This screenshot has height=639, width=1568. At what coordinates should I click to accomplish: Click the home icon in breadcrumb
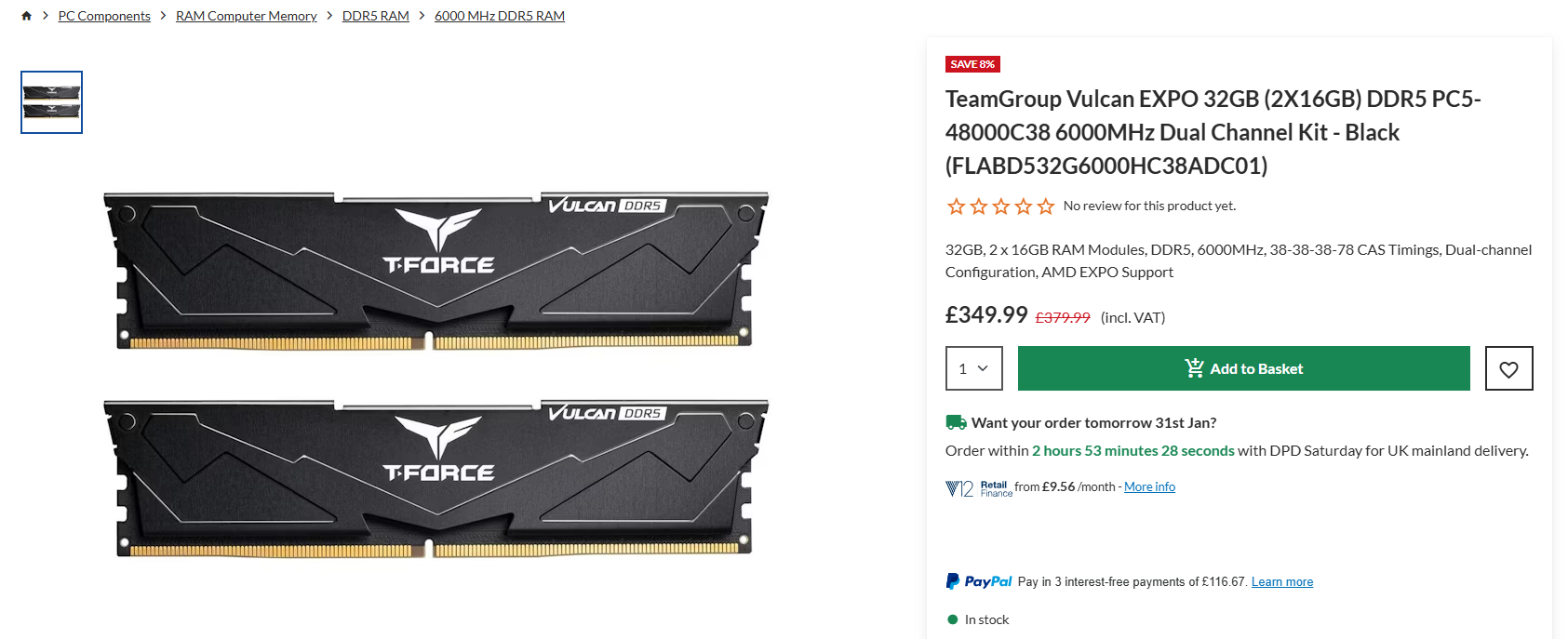[x=26, y=16]
